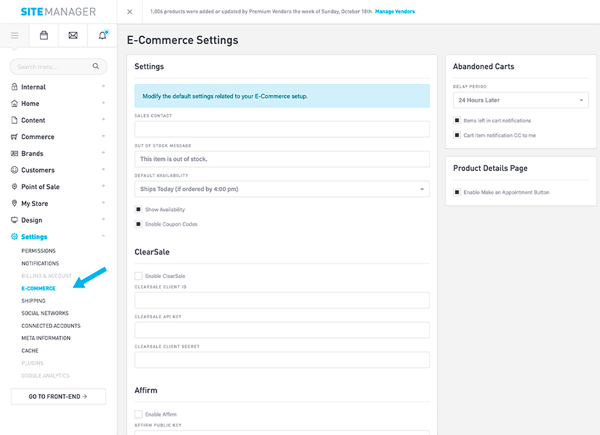600x435 pixels.
Task: Open Social Networks settings submenu item
Action: (x=45, y=313)
